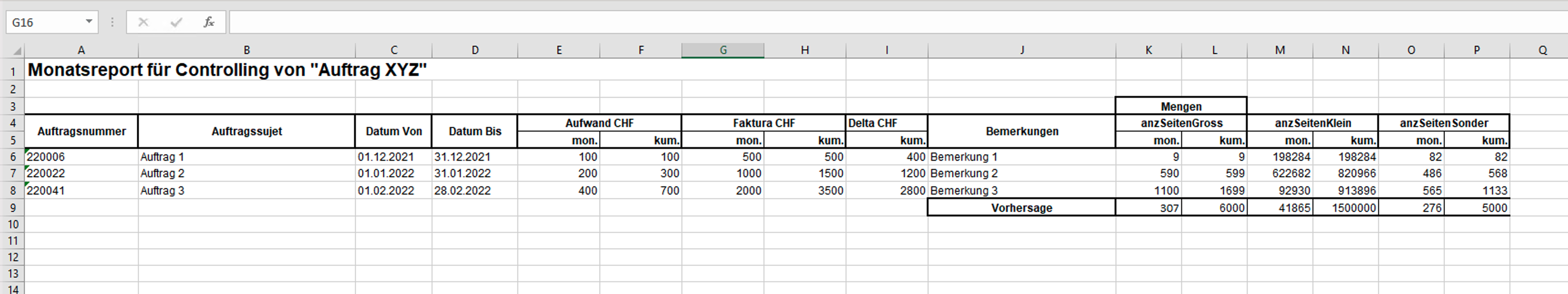
Task: Click the Mengen header cell
Action: click(1181, 106)
